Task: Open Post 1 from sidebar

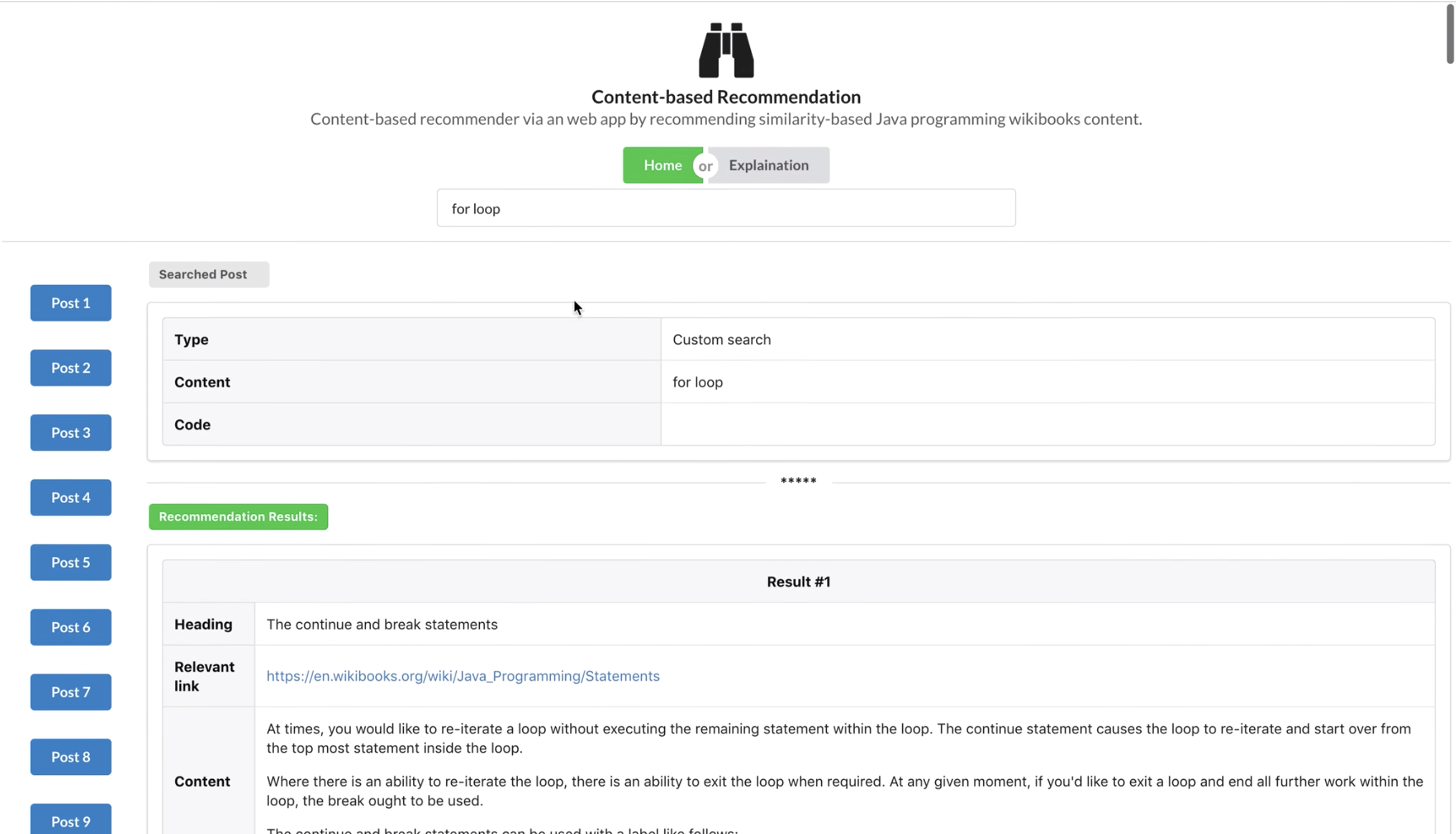Action: (70, 303)
